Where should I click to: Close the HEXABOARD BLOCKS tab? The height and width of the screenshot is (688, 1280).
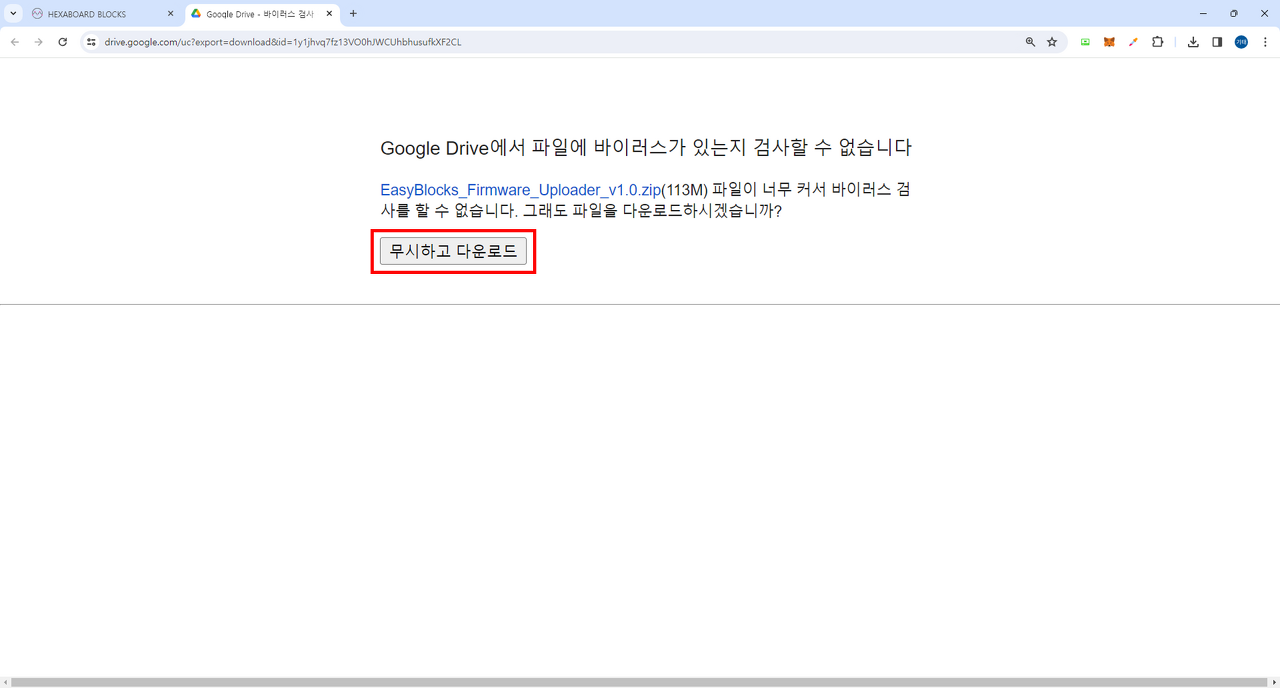click(x=170, y=14)
